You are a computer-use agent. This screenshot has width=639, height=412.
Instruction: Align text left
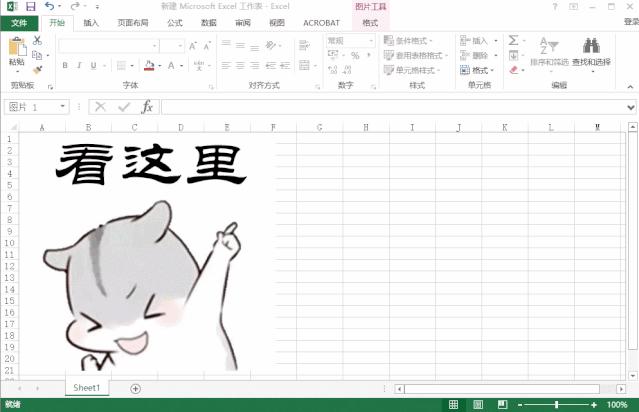226,65
